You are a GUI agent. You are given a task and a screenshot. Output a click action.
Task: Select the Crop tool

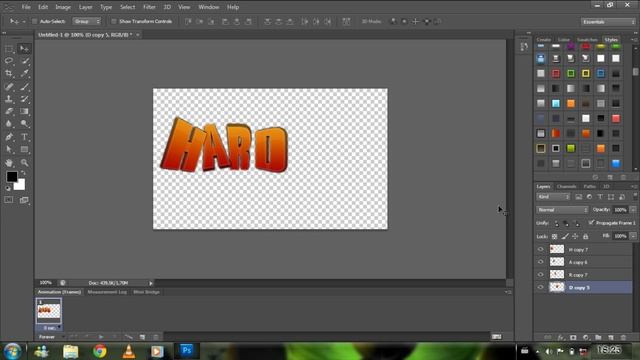[9, 73]
